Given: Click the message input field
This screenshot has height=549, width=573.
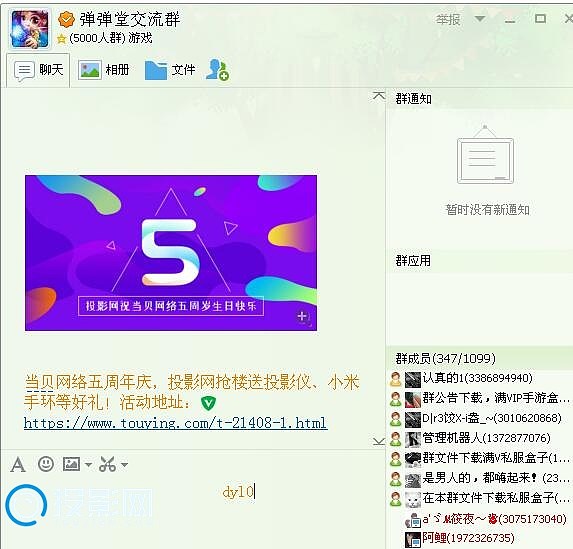Looking at the screenshot, I should pos(193,512).
